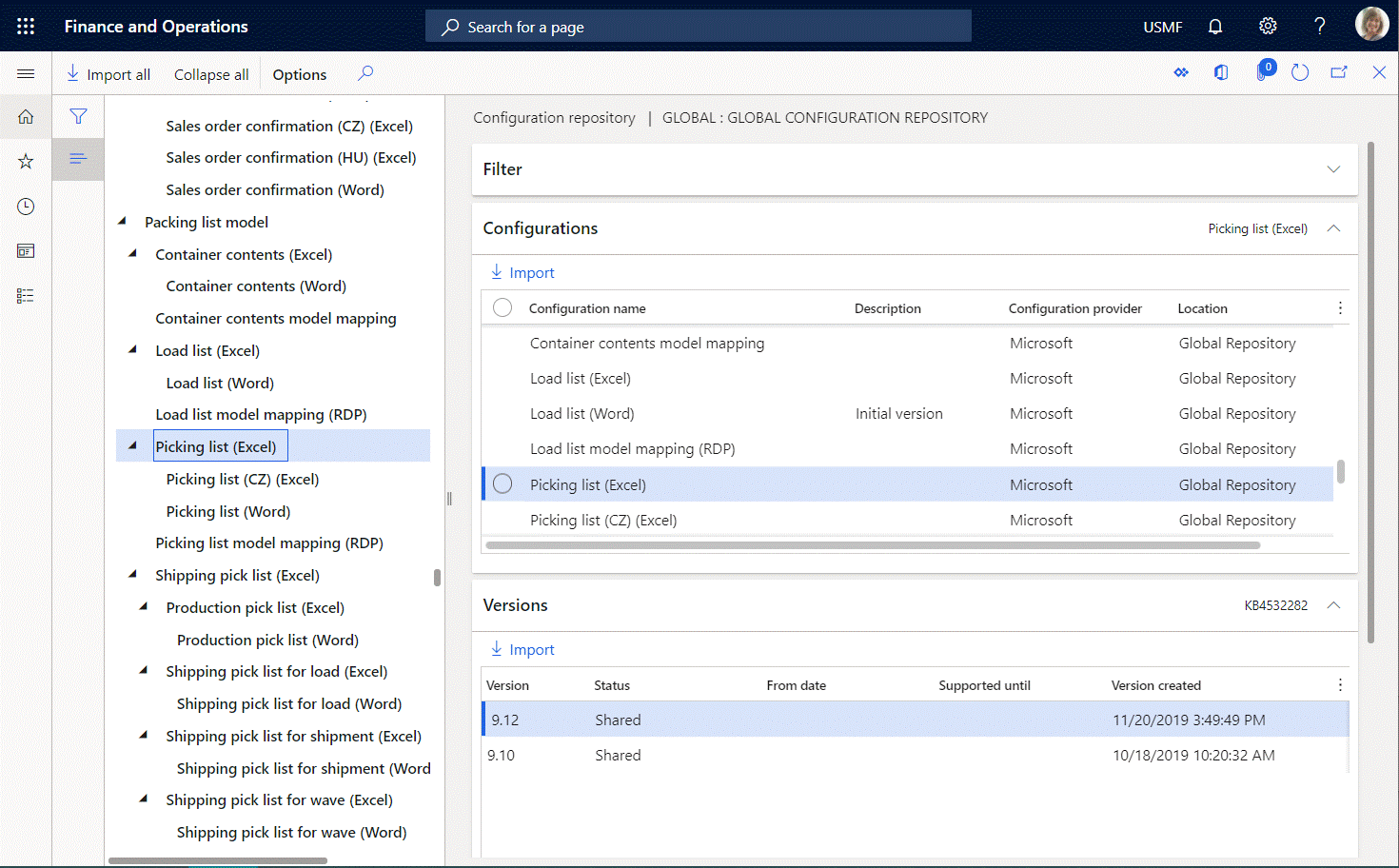1399x868 pixels.
Task: Select Sales order confirmation (Word) tree item
Action: 275,189
